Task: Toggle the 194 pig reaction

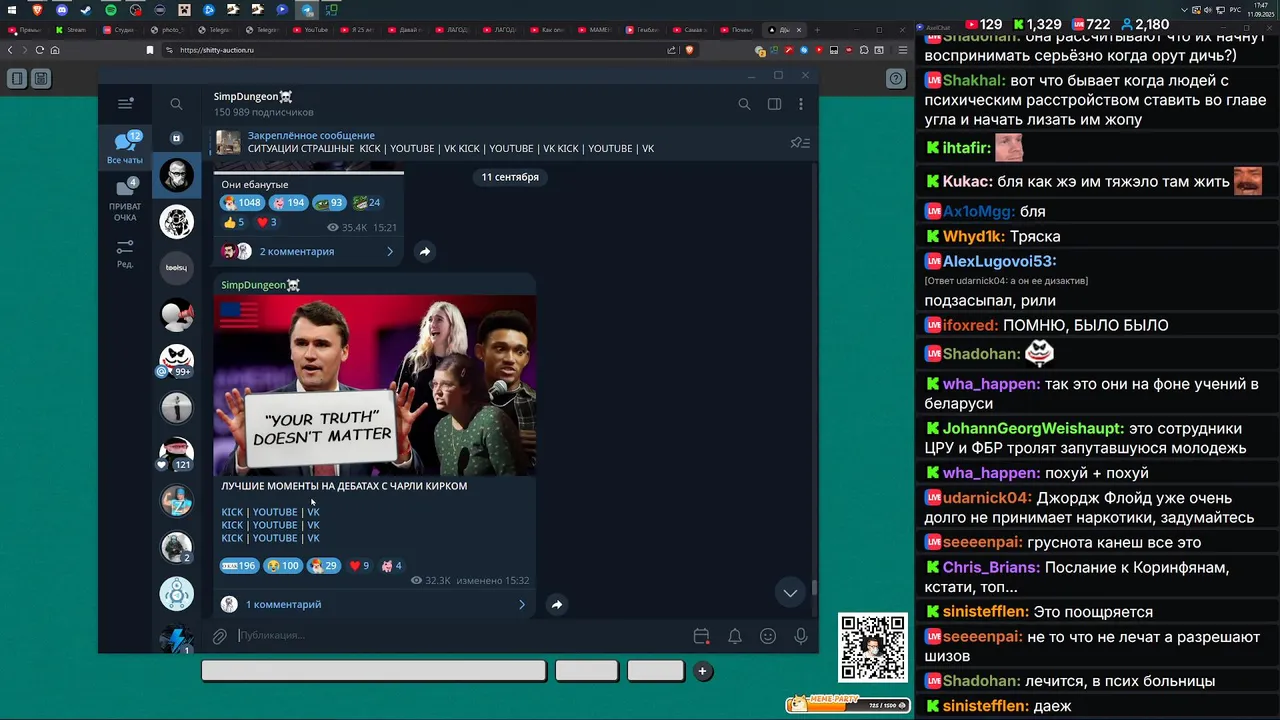Action: tap(288, 203)
